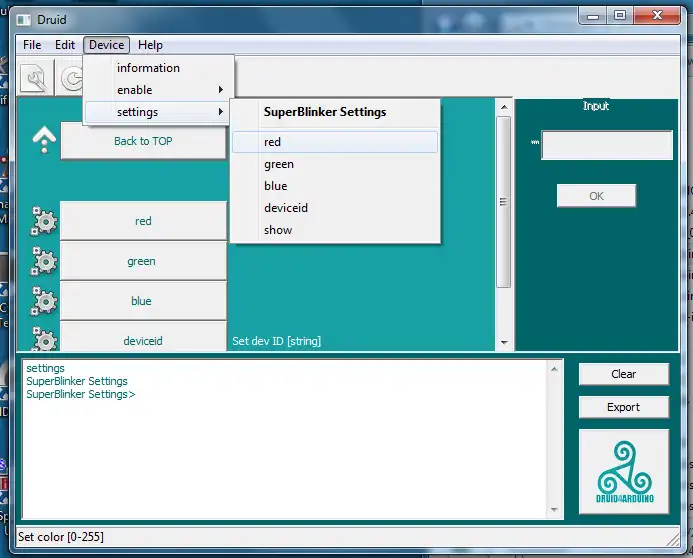
Task: Choose deviceid in the SuperBlinker Settings submenu
Action: tap(335, 208)
